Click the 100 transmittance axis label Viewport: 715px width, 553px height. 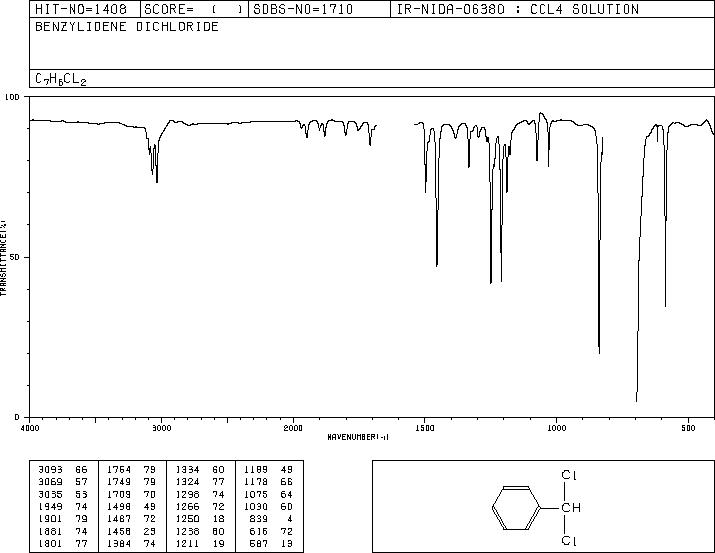pos(12,97)
